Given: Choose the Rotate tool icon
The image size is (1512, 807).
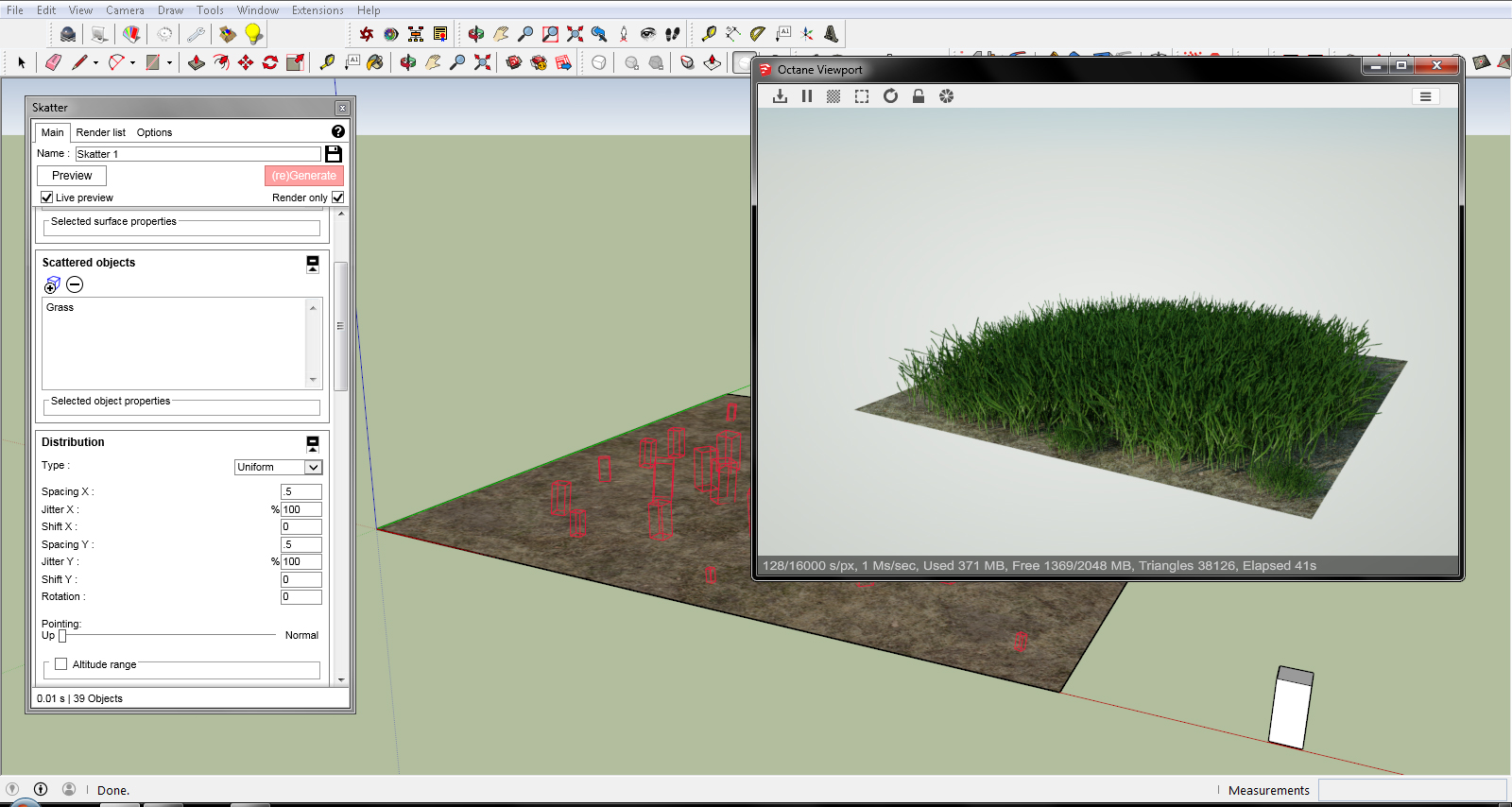Looking at the screenshot, I should (270, 62).
